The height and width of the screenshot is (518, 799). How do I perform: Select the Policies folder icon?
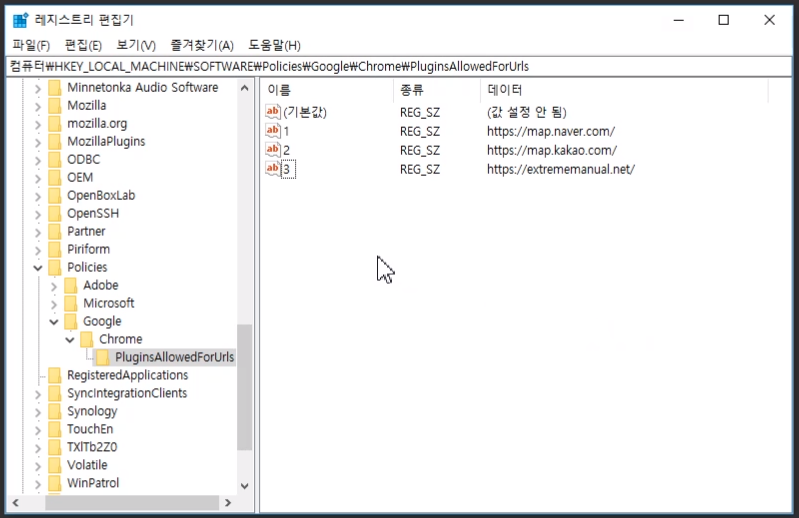[55, 267]
